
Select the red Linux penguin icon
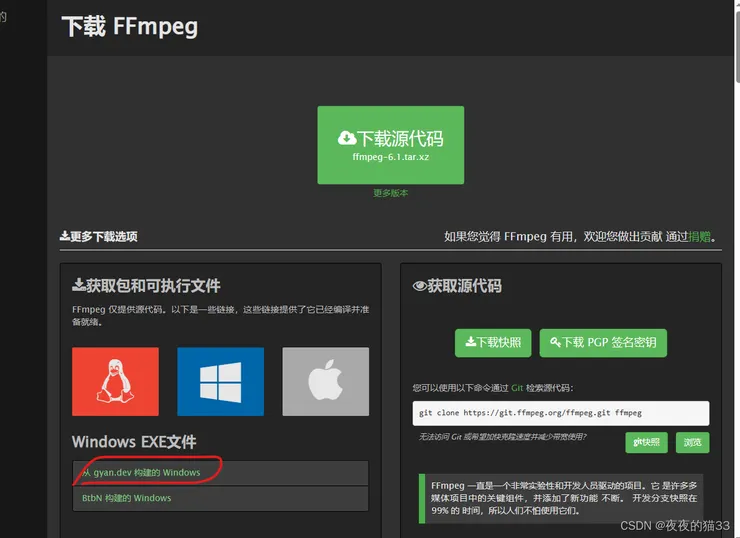coord(115,381)
